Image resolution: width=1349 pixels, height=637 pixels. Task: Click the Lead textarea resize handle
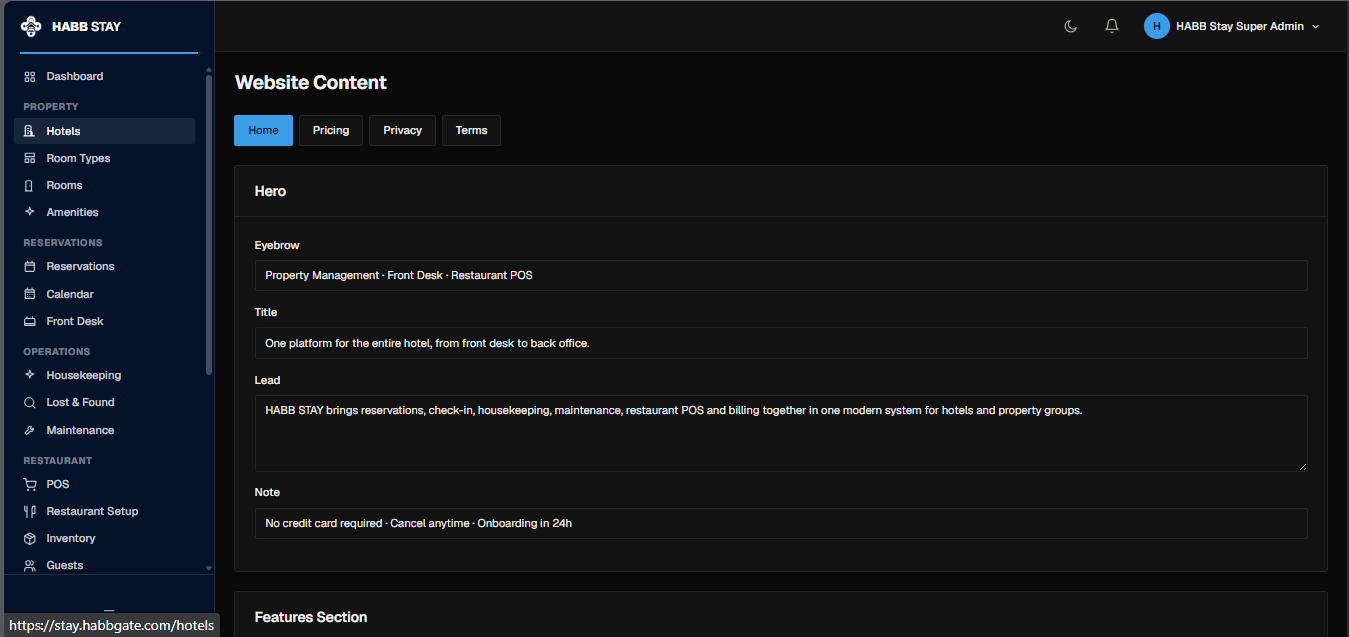1302,466
